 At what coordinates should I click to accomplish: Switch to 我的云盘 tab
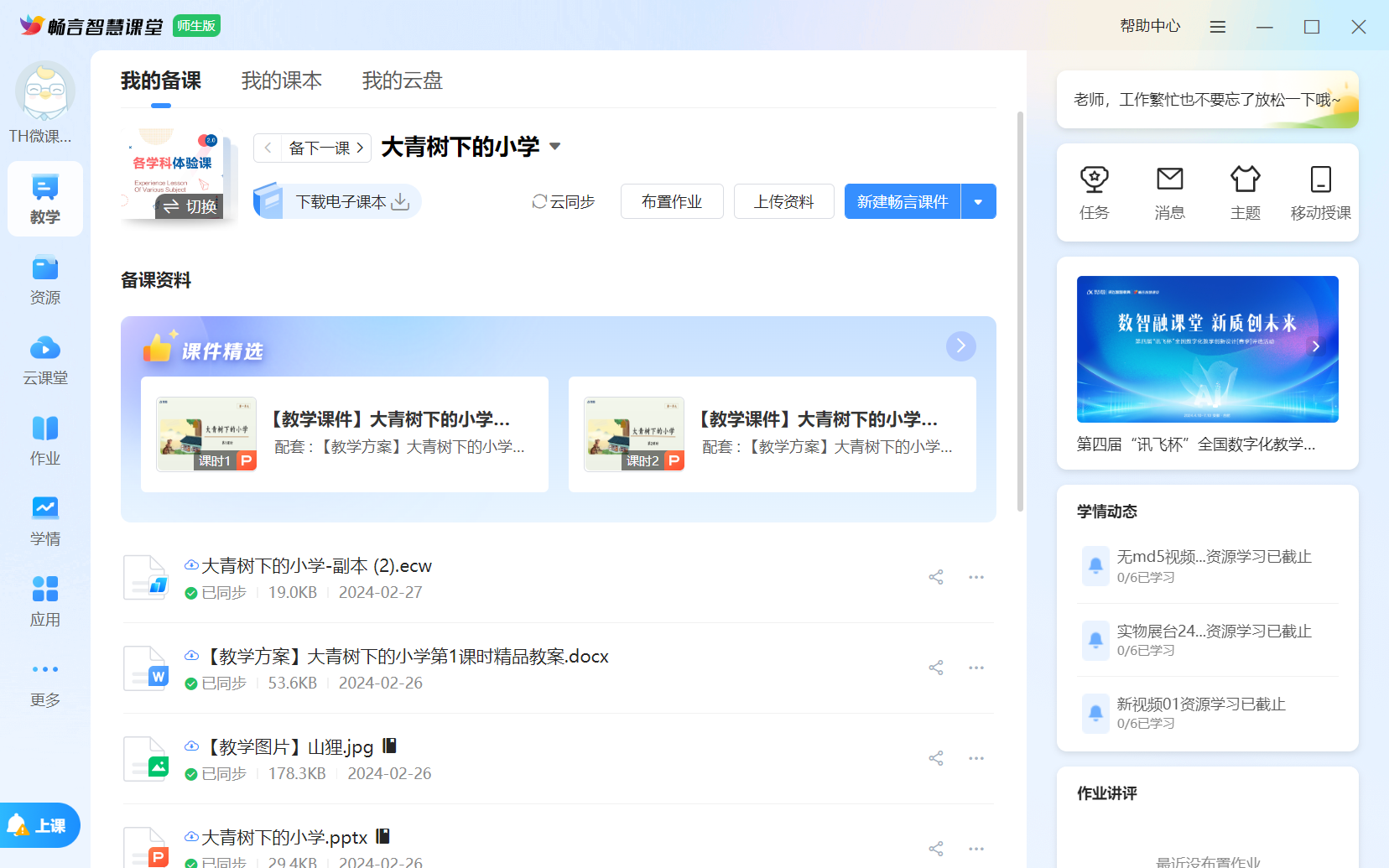tap(403, 81)
